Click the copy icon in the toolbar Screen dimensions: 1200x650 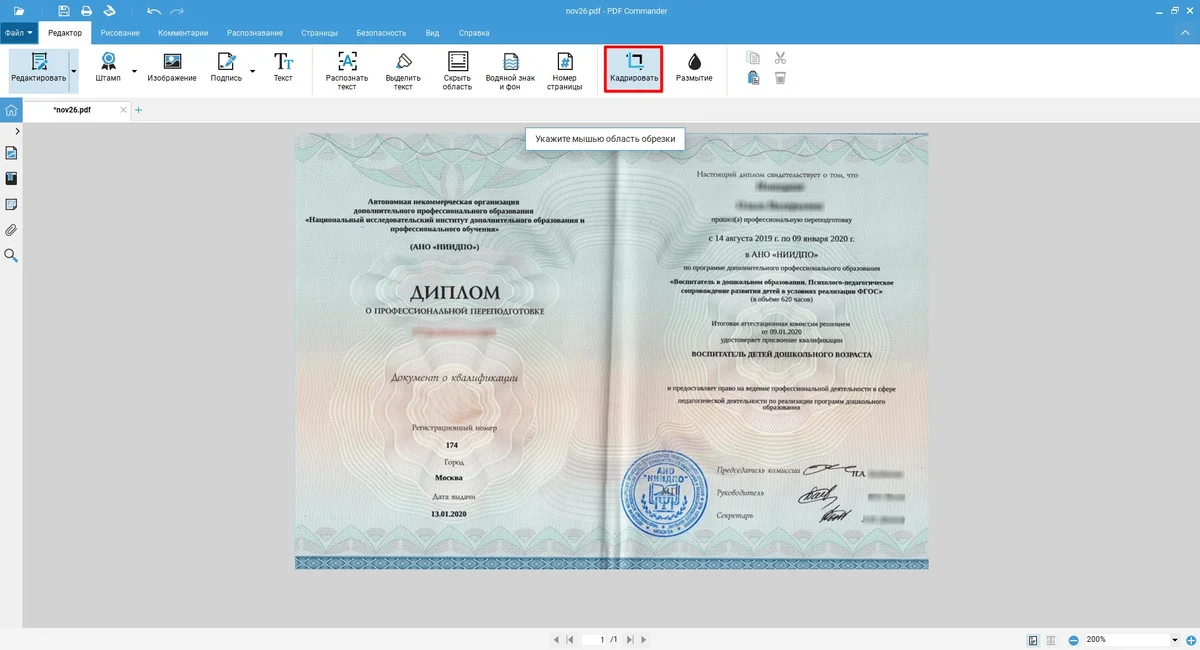[x=753, y=58]
